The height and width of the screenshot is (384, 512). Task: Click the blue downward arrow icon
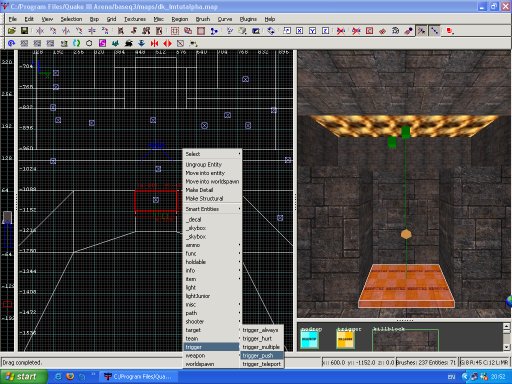[x=141, y=43]
